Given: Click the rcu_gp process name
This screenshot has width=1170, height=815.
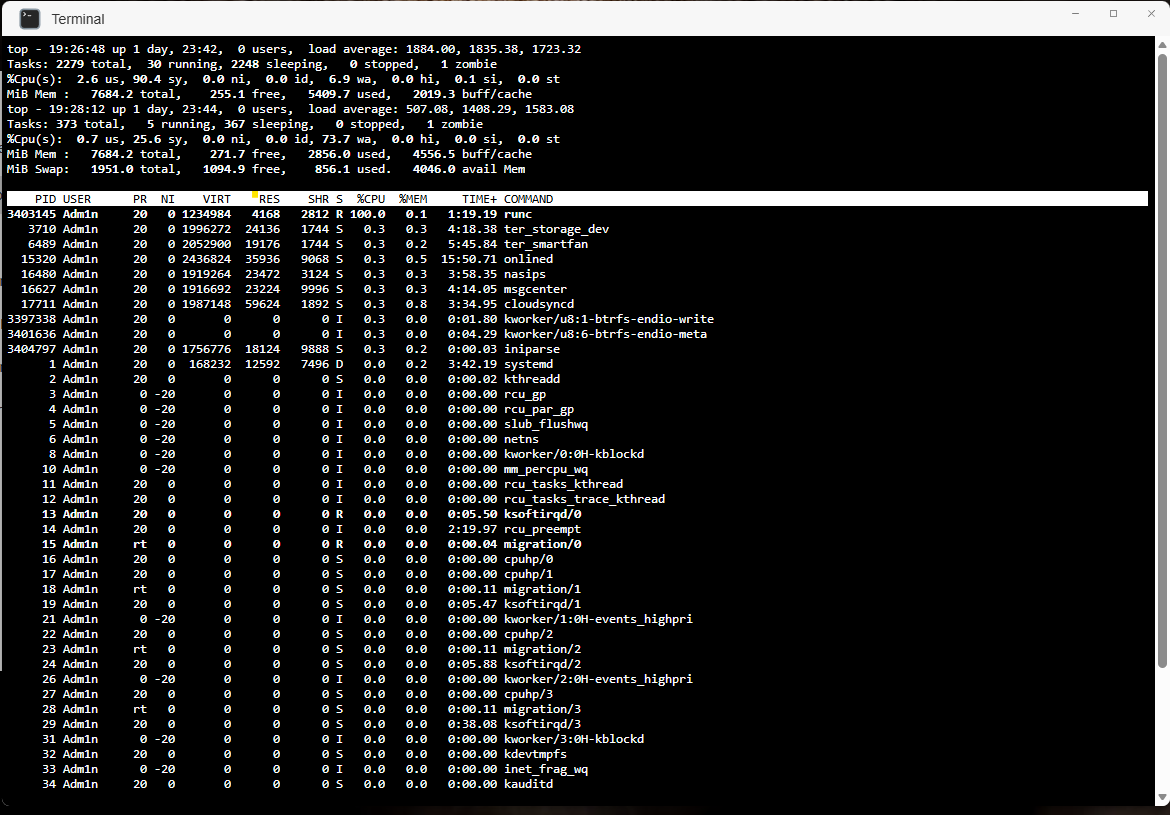Looking at the screenshot, I should click(525, 394).
